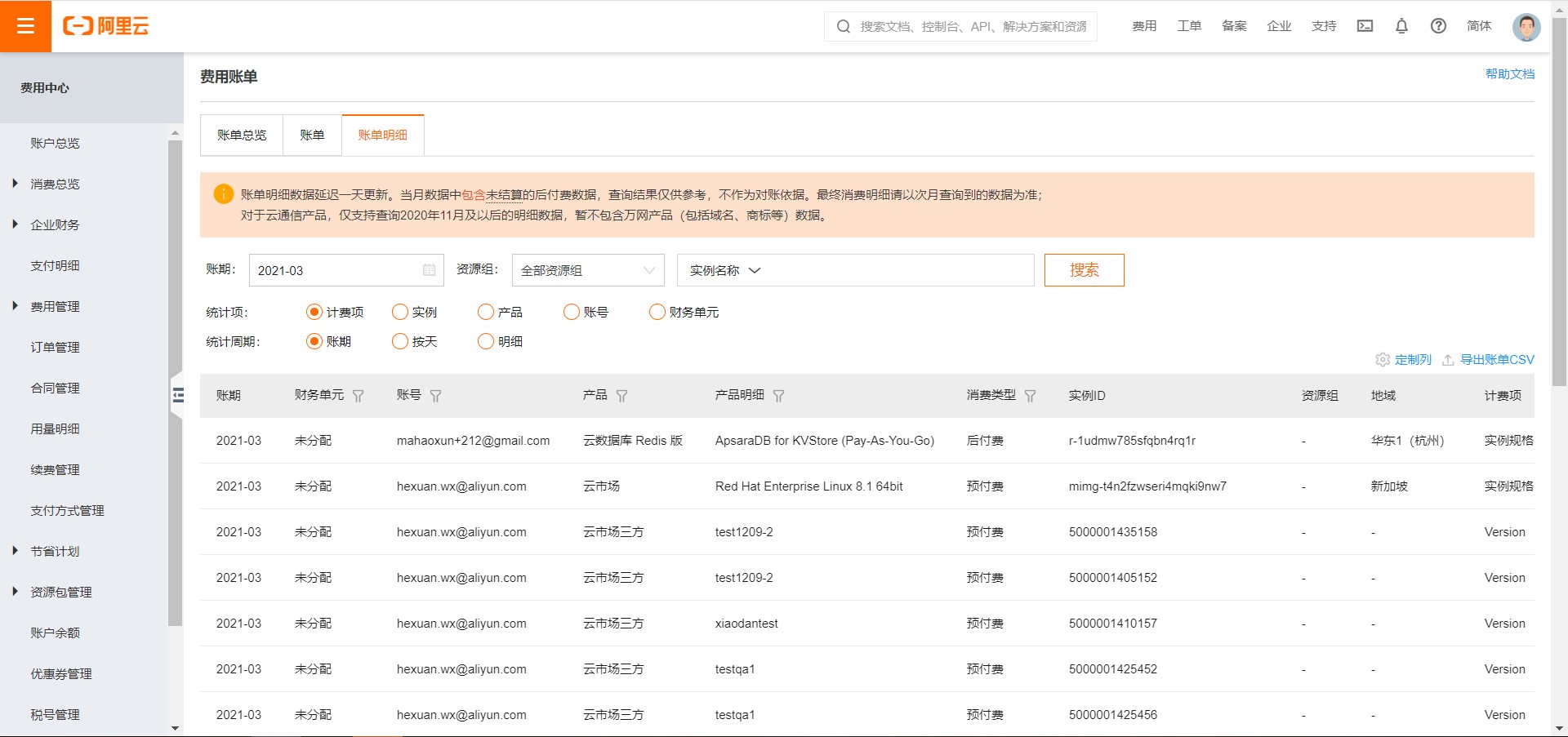Collapse the sidebar with the handle icon
Image resolution: width=1568 pixels, height=737 pixels.
point(177,396)
